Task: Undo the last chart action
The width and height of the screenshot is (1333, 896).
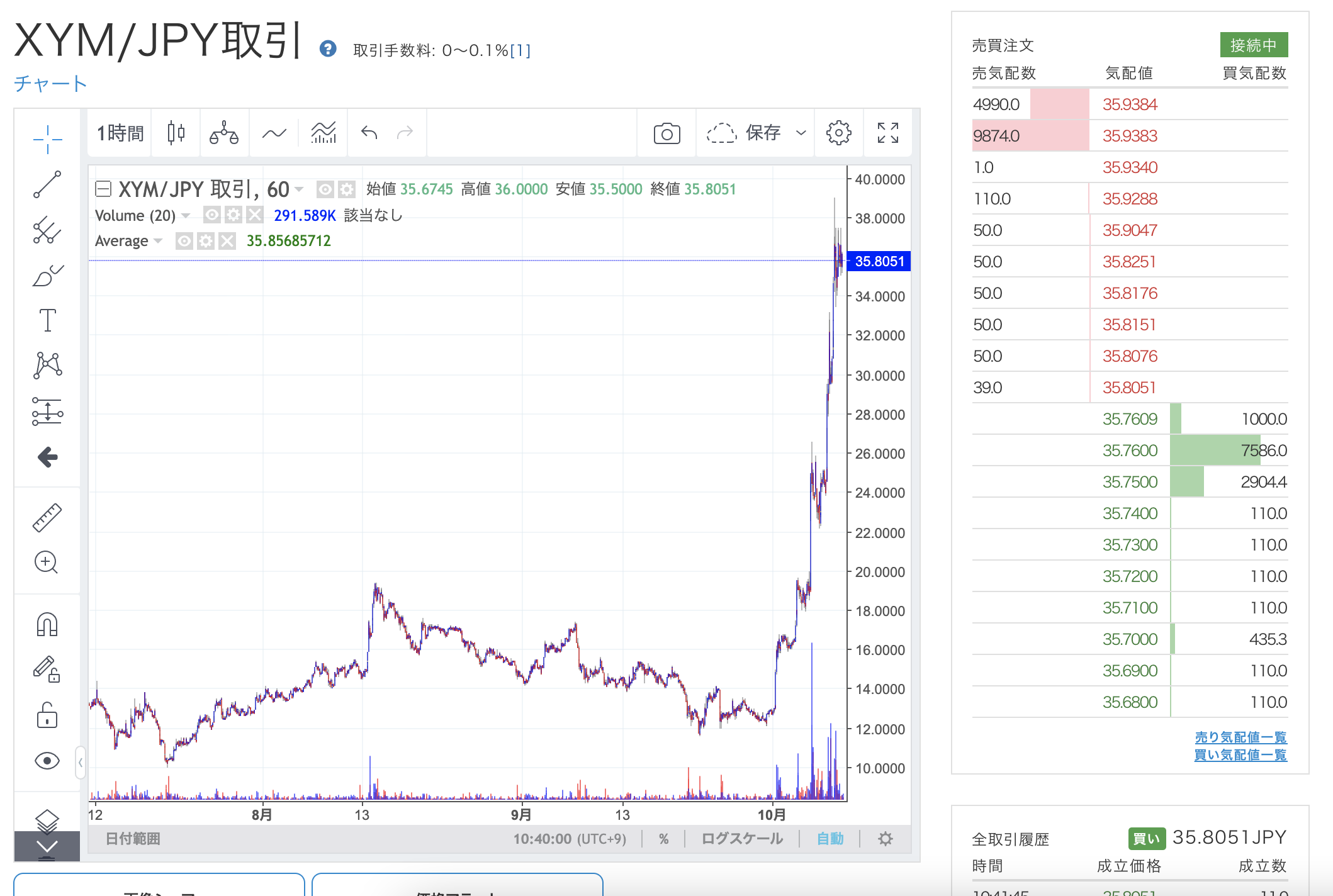Action: (x=369, y=133)
